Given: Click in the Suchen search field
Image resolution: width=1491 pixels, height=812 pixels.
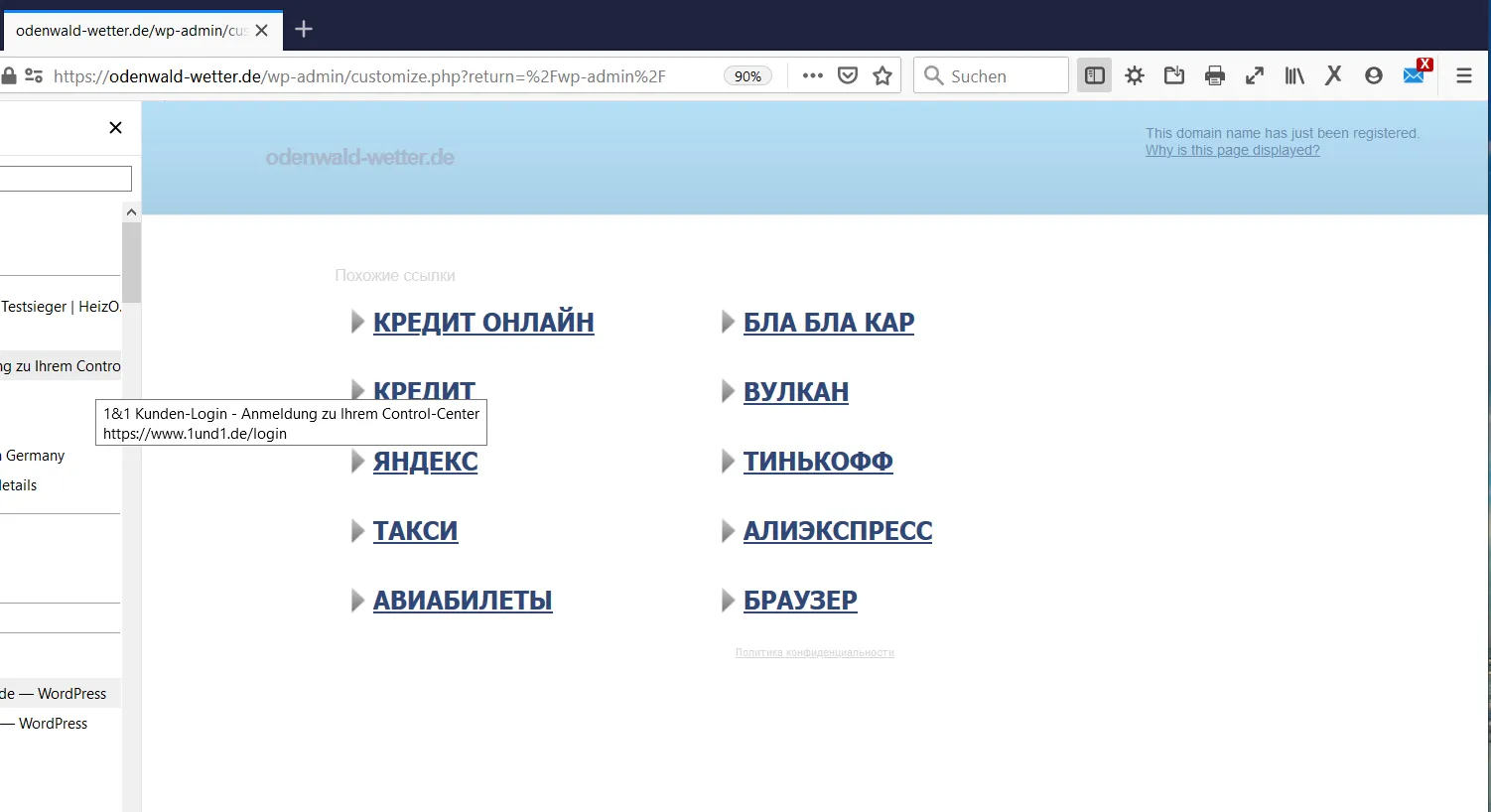Looking at the screenshot, I should point(991,75).
